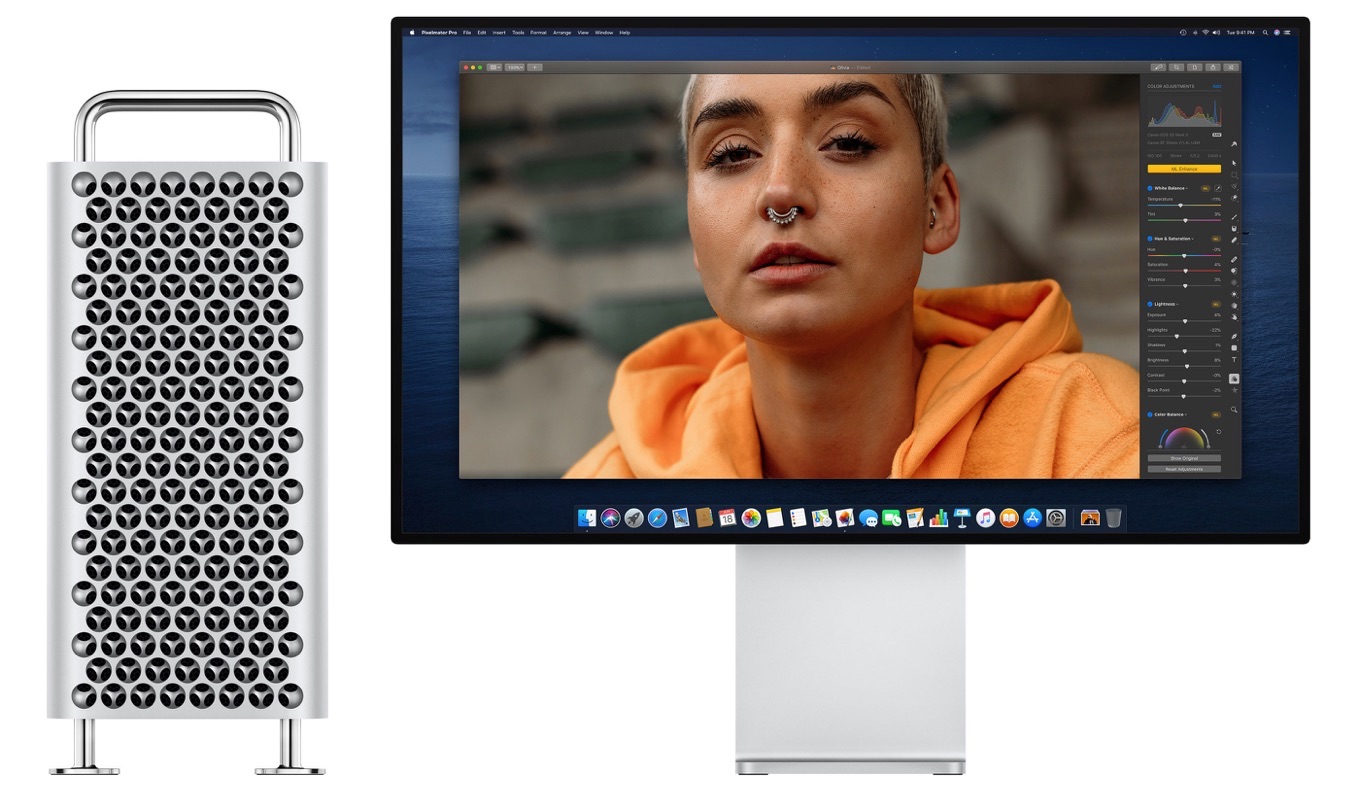Open Messages in the Dock
1360x796 pixels.
[868, 518]
